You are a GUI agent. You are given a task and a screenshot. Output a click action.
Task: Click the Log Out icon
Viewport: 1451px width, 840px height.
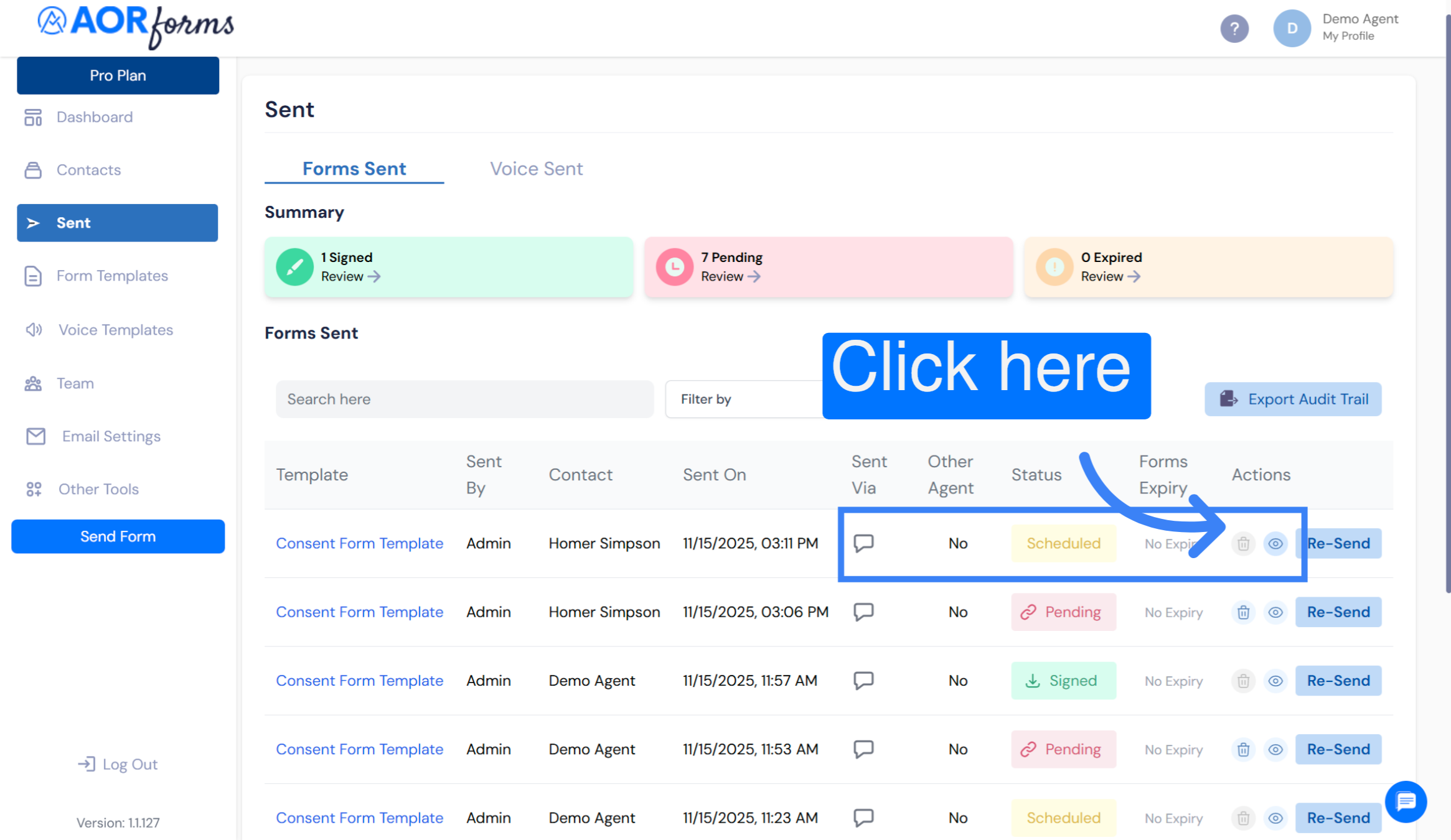pos(87,763)
